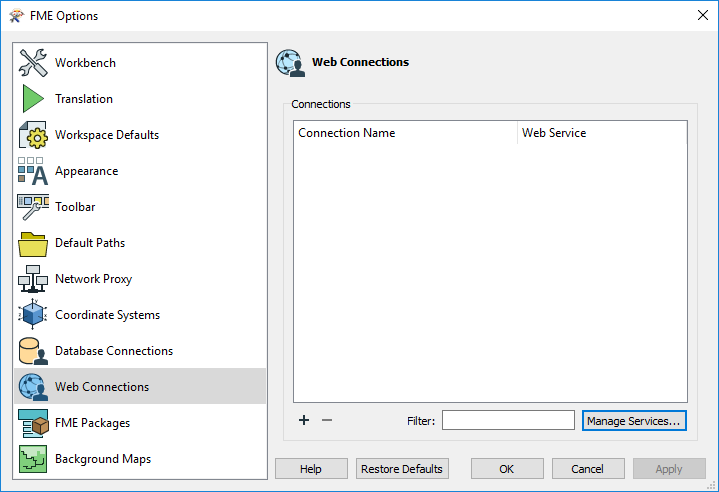Select the Toolbar icon in list
This screenshot has height=492, width=719.
[33, 207]
